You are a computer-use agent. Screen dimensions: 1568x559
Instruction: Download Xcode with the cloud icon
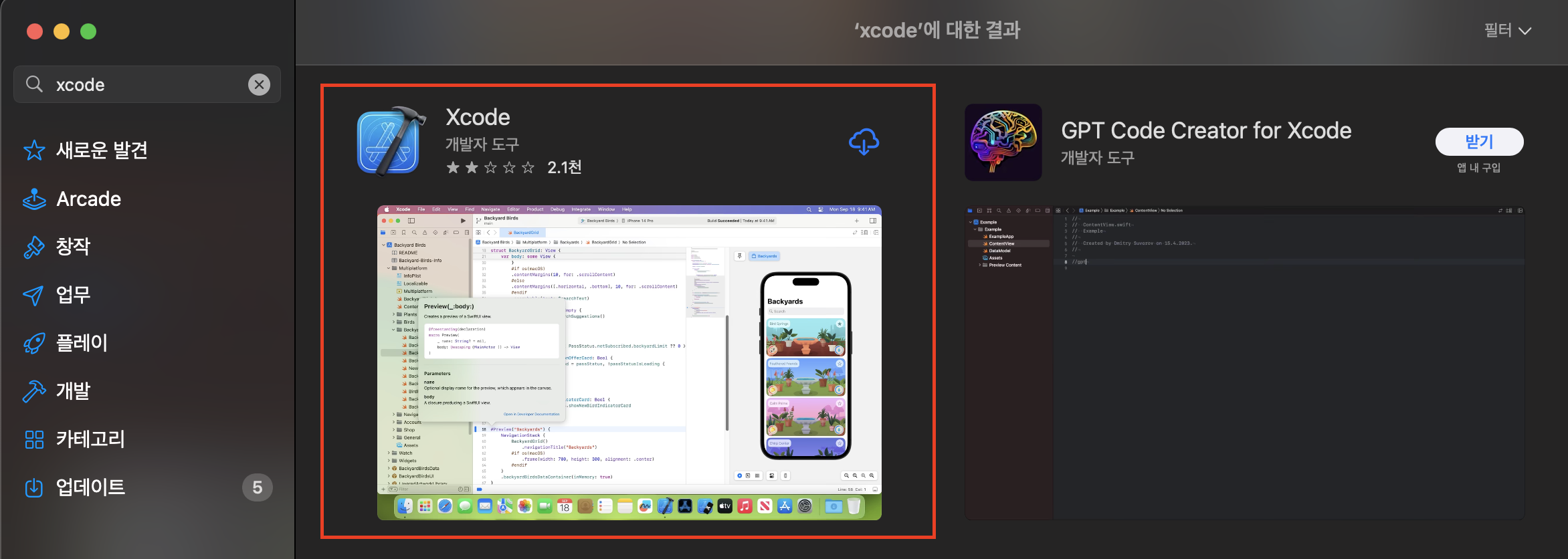point(864,142)
